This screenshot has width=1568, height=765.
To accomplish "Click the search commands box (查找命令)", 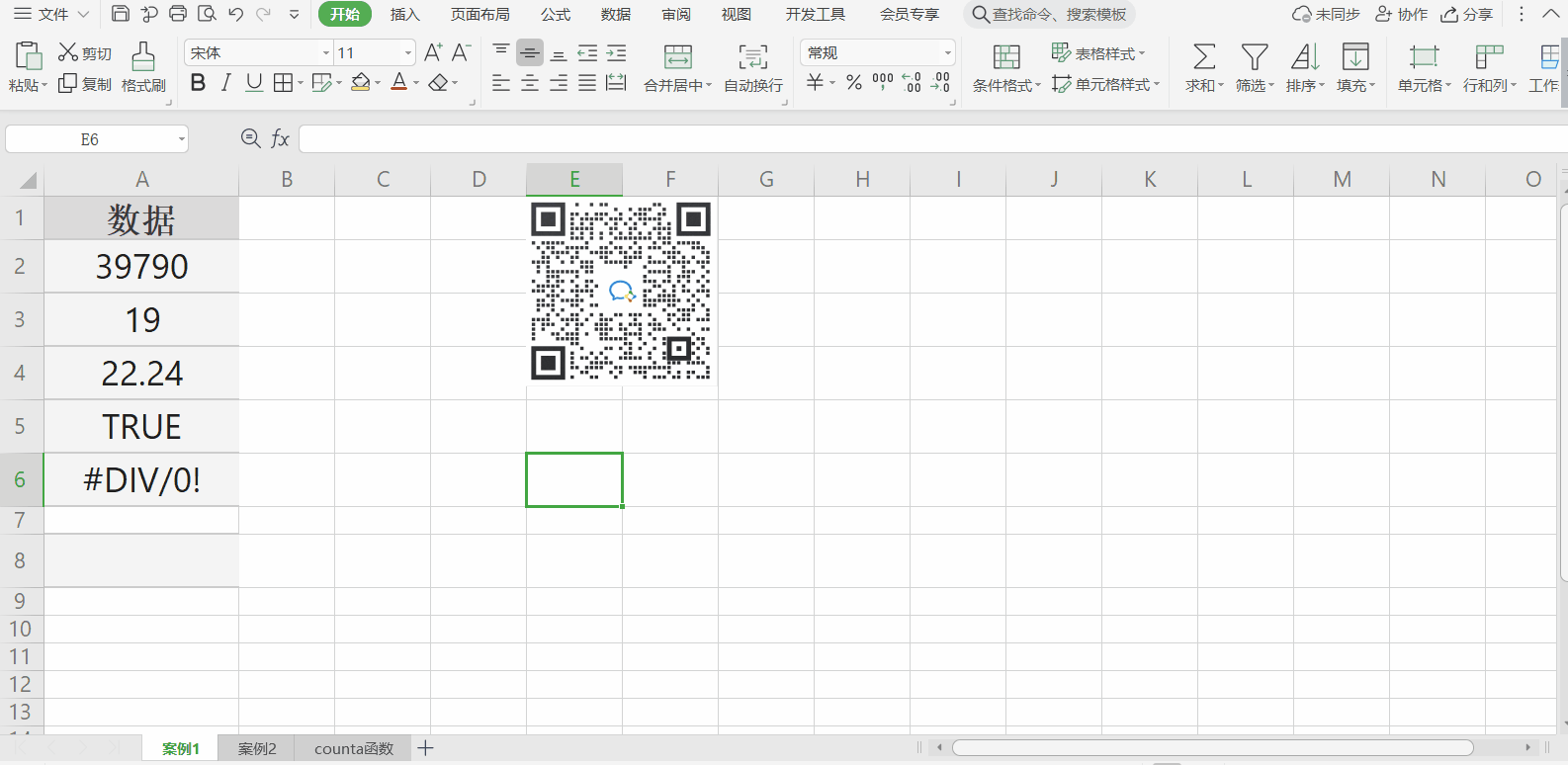I will (1050, 14).
